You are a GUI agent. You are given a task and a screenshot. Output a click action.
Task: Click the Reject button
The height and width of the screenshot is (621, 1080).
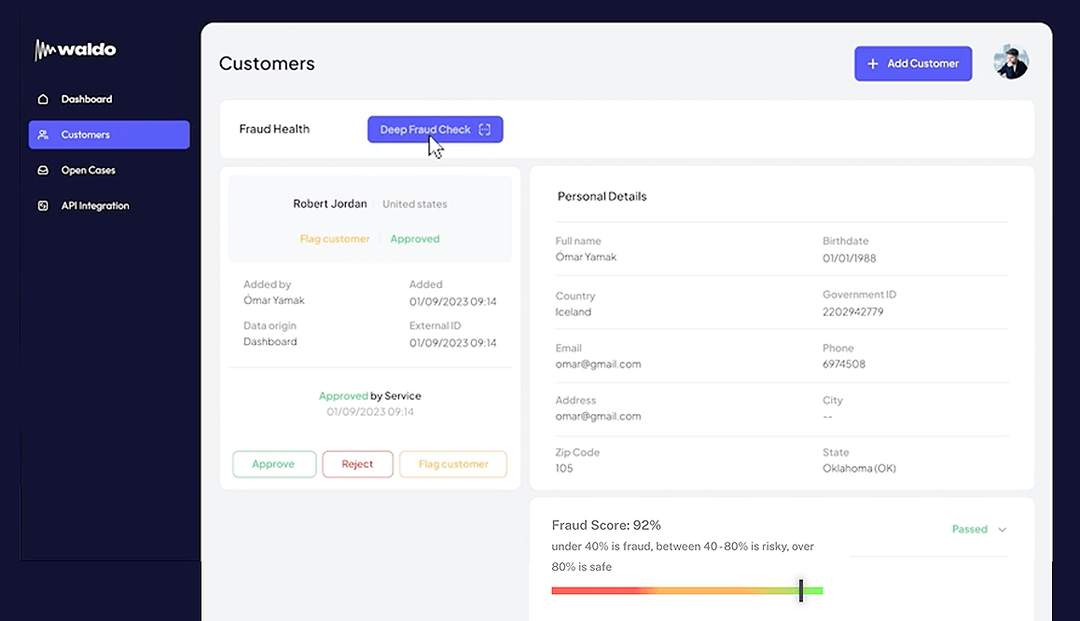(x=357, y=464)
